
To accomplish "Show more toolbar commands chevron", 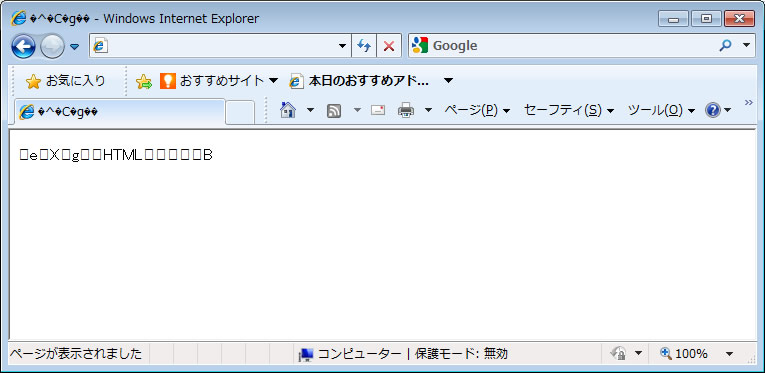I will 748,102.
